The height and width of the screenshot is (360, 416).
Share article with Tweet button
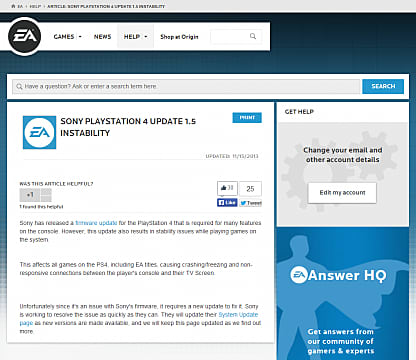click(251, 203)
